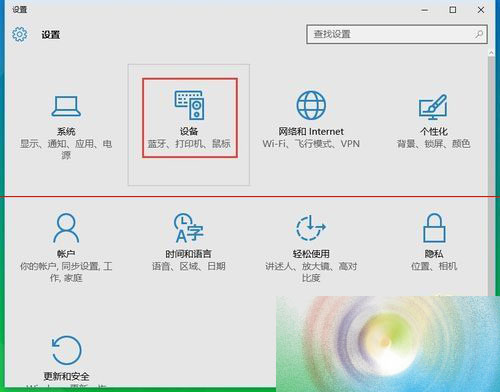Click the magnifier icon in search box
This screenshot has width=500, height=392.
pyautogui.click(x=479, y=34)
